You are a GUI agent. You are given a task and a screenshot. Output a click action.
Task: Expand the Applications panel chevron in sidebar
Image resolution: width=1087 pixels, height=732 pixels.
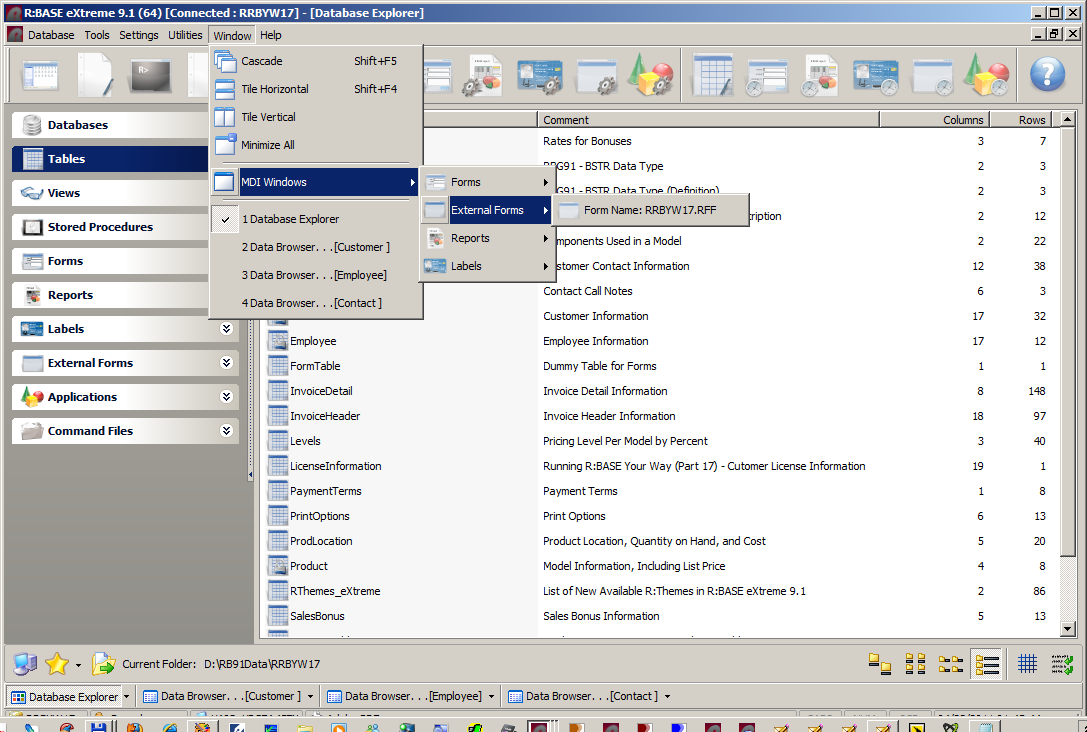pos(227,397)
